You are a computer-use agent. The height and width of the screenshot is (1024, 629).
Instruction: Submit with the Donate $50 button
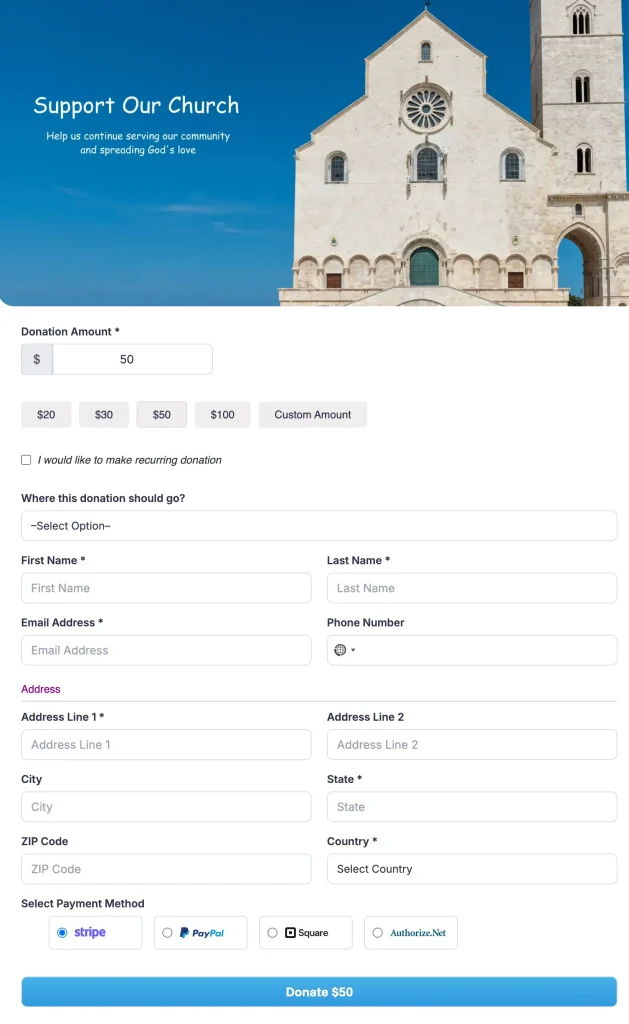319,991
